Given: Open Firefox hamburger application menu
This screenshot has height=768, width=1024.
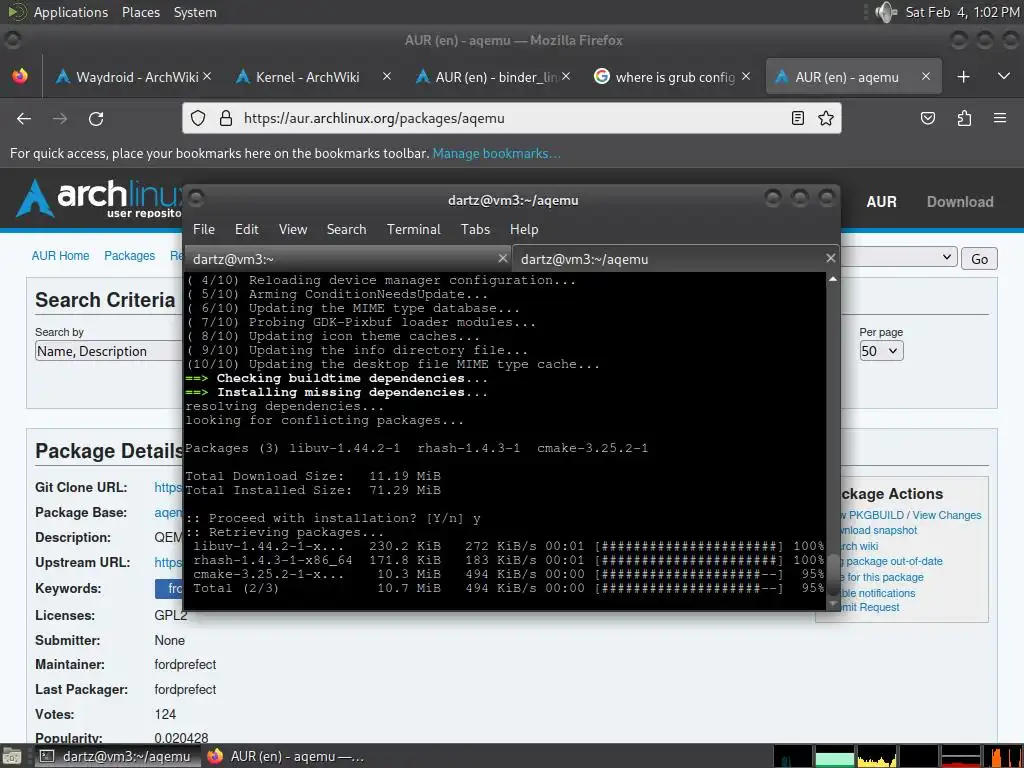Looking at the screenshot, I should [999, 118].
